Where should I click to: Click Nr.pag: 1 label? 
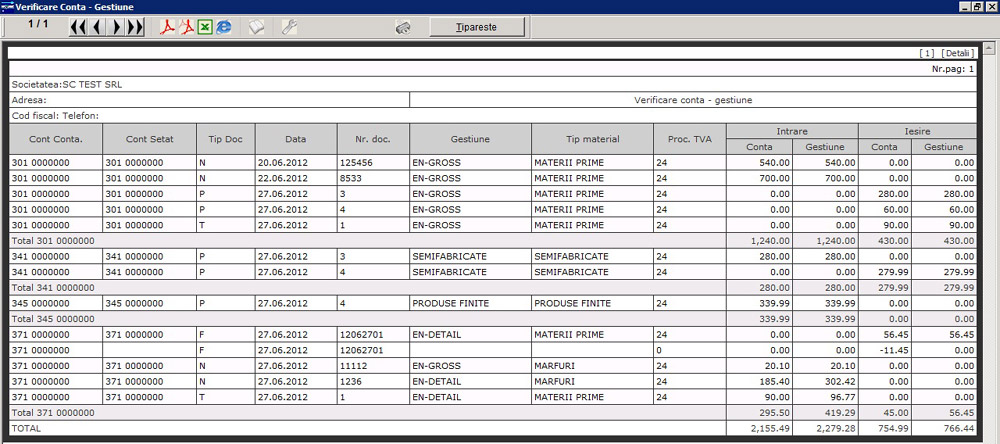click(953, 69)
